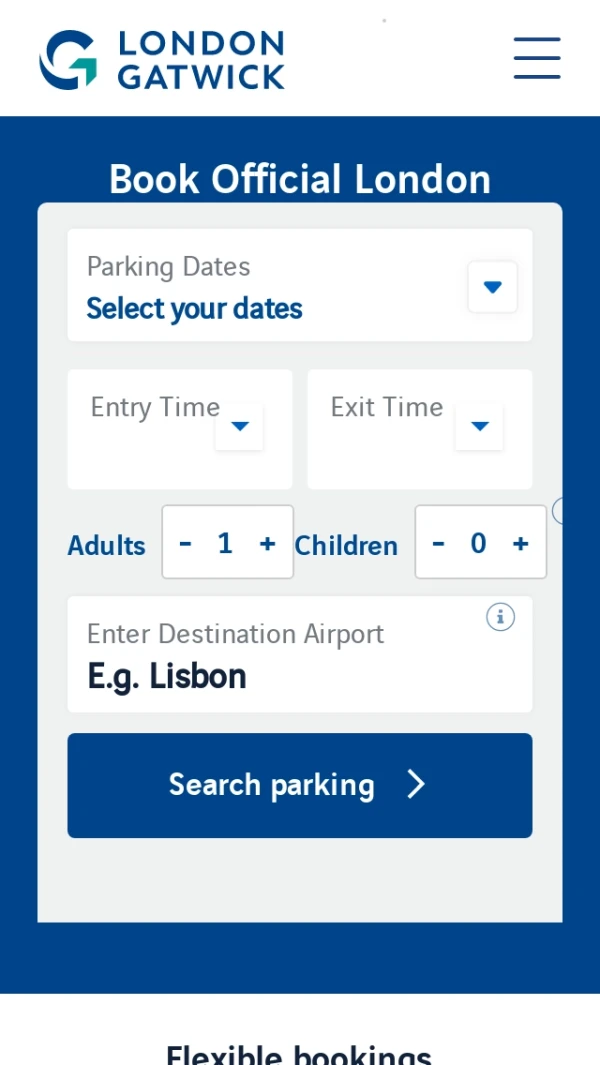Image resolution: width=600 pixels, height=1065 pixels.
Task: Click the plus icon beside Adults
Action: tap(267, 543)
